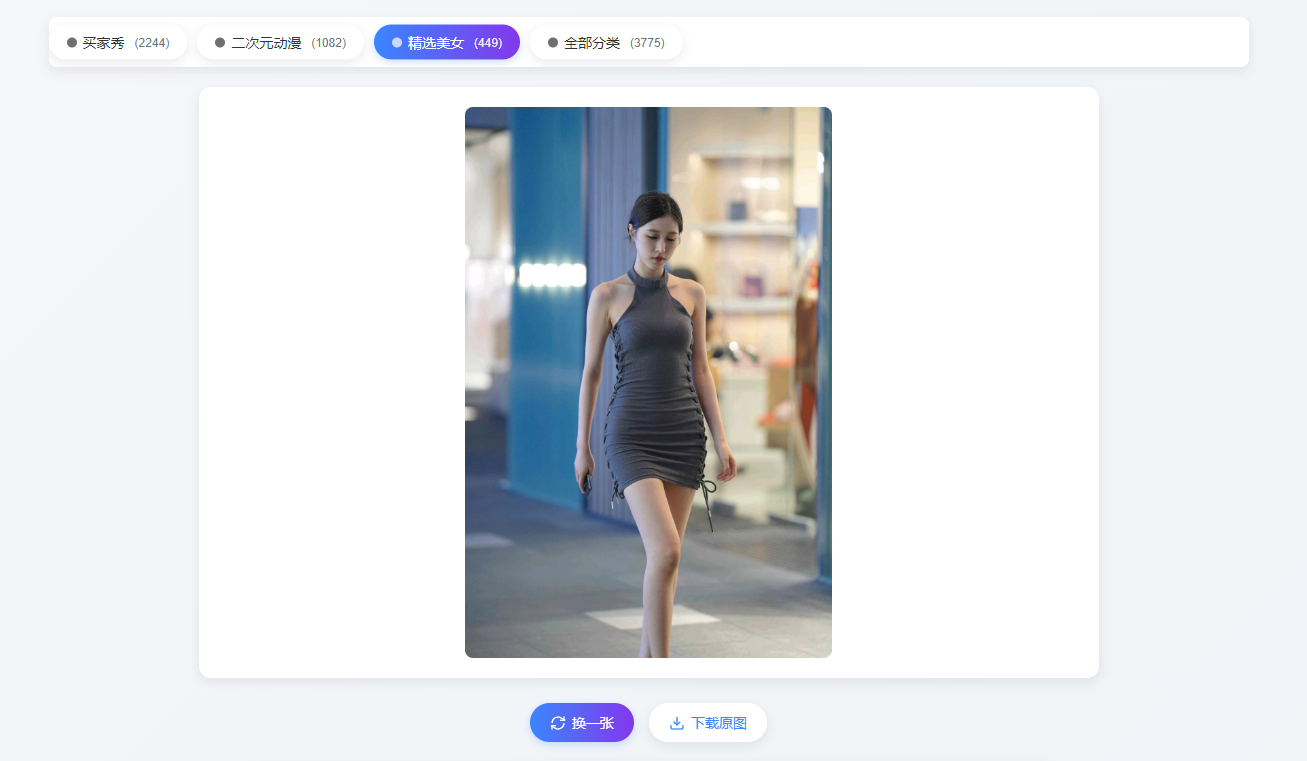Show the 全部分类 category tab
1307x761 pixels.
(592, 43)
